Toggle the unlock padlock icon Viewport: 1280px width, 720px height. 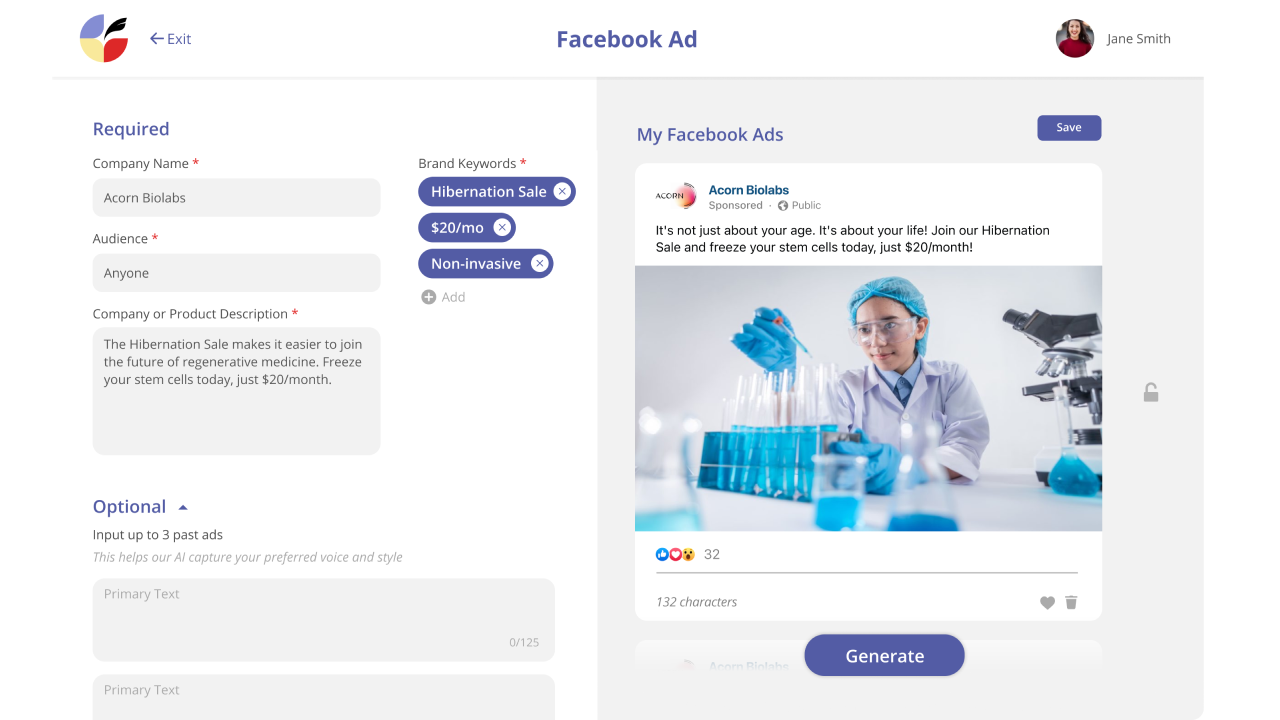coord(1151,393)
